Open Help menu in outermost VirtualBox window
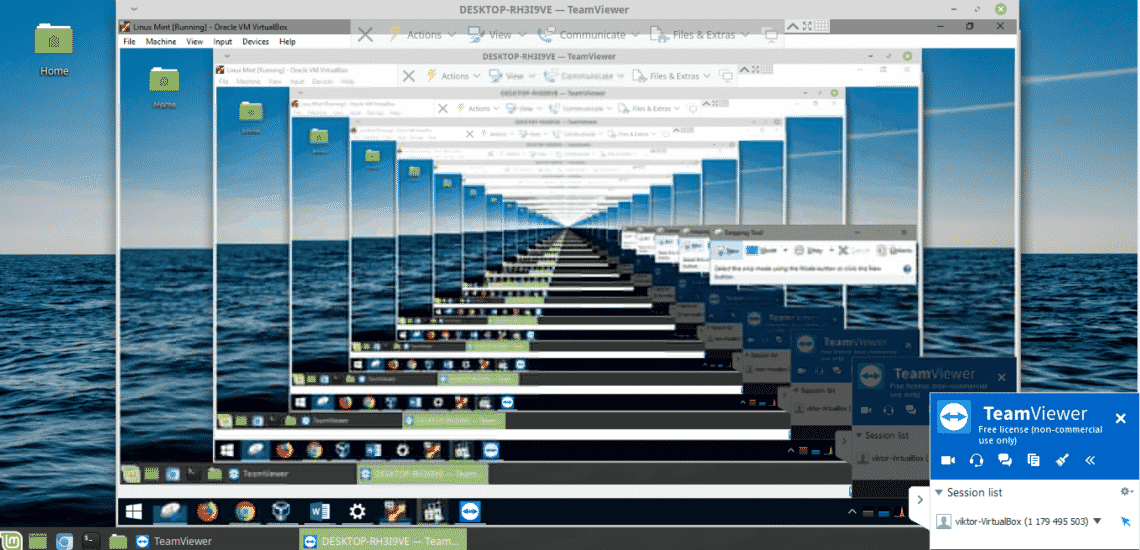The width and height of the screenshot is (1140, 550). click(x=287, y=41)
